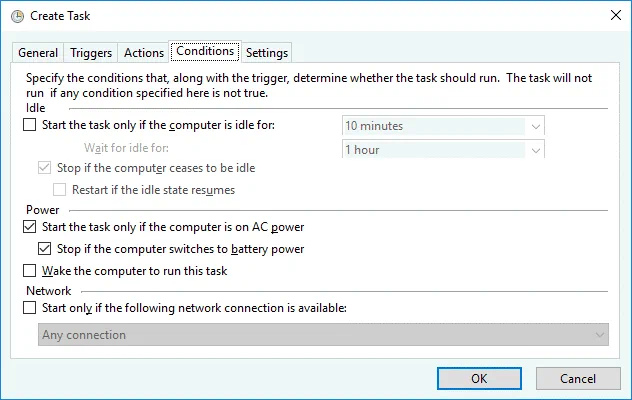Expand the 10 minutes idle duration dropdown

point(535,126)
